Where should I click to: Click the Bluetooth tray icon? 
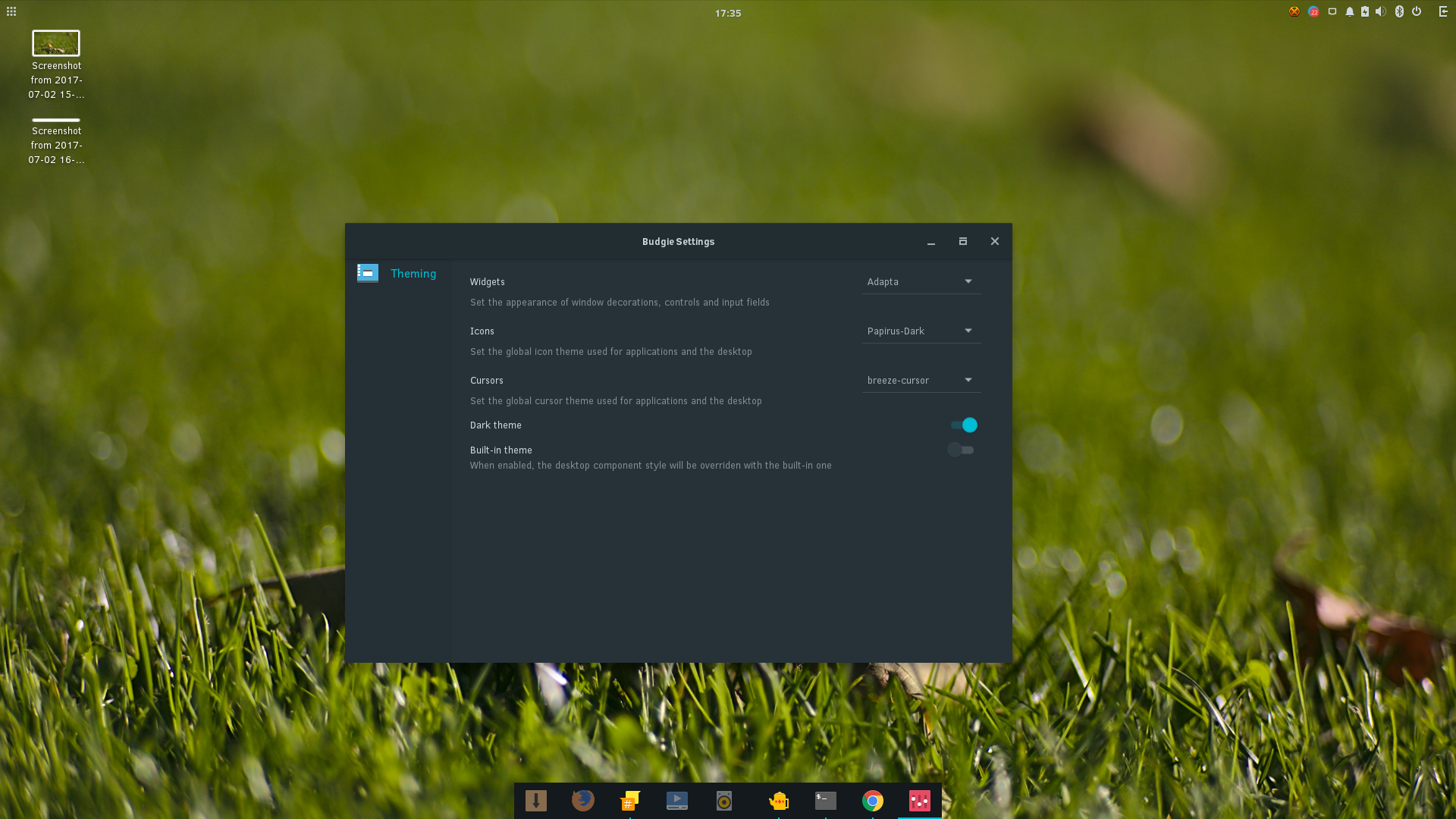coord(1399,11)
